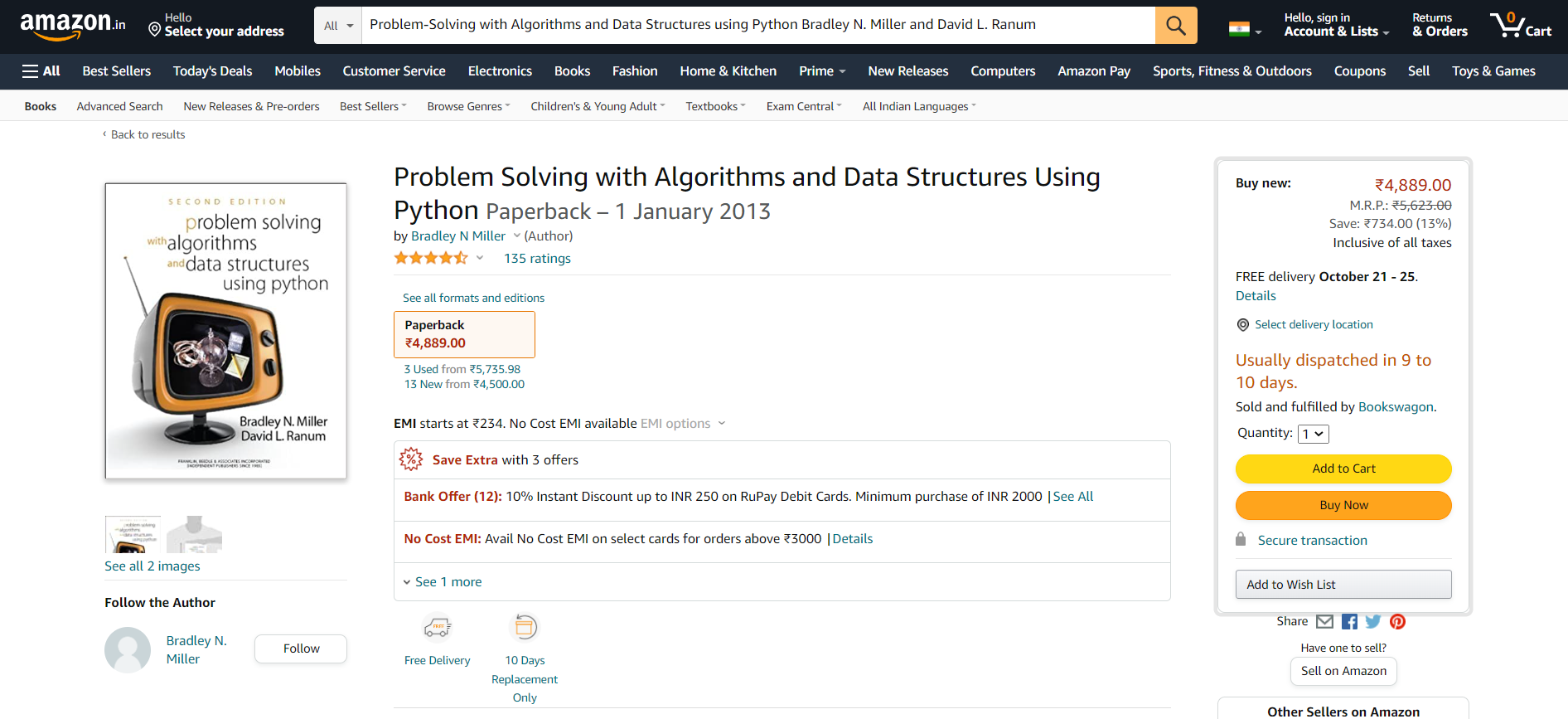Open Books in main navigation bar

point(572,71)
